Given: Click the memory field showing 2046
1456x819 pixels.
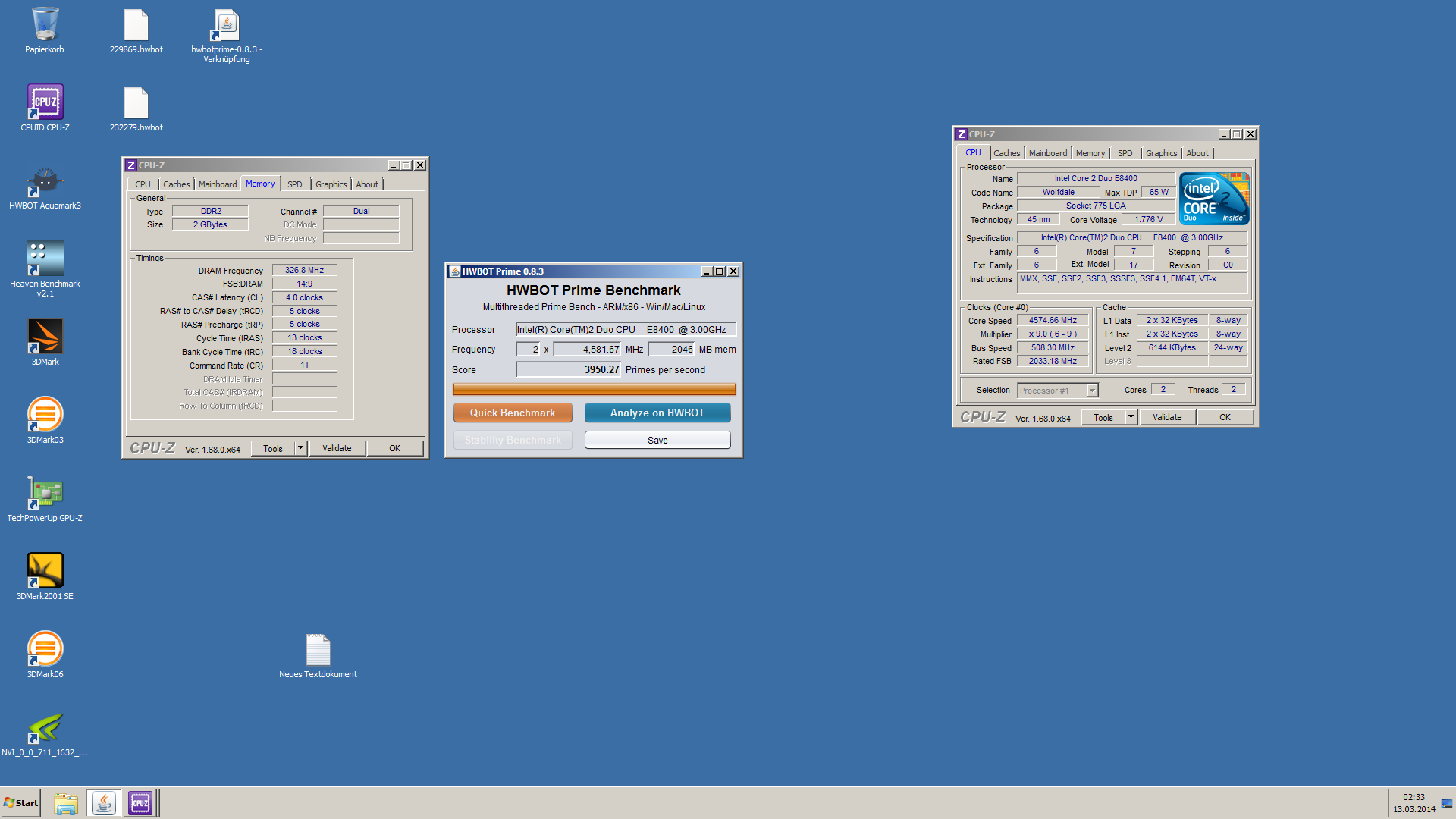Looking at the screenshot, I should pyautogui.click(x=671, y=349).
